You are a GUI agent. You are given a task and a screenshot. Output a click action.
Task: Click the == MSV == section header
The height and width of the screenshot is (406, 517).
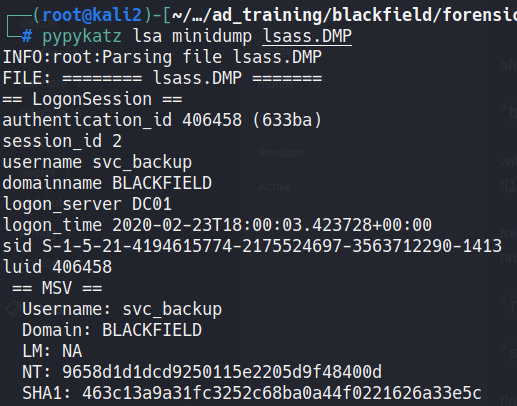[x=57, y=288]
